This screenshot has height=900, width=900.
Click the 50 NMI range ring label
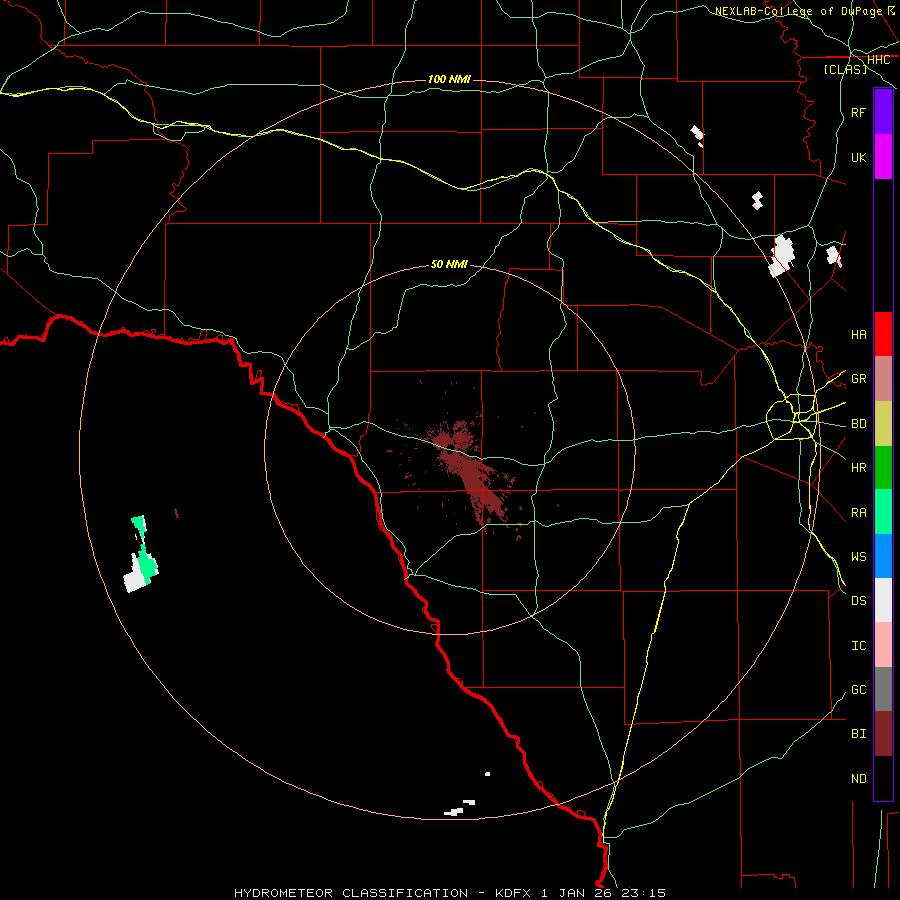(x=449, y=264)
